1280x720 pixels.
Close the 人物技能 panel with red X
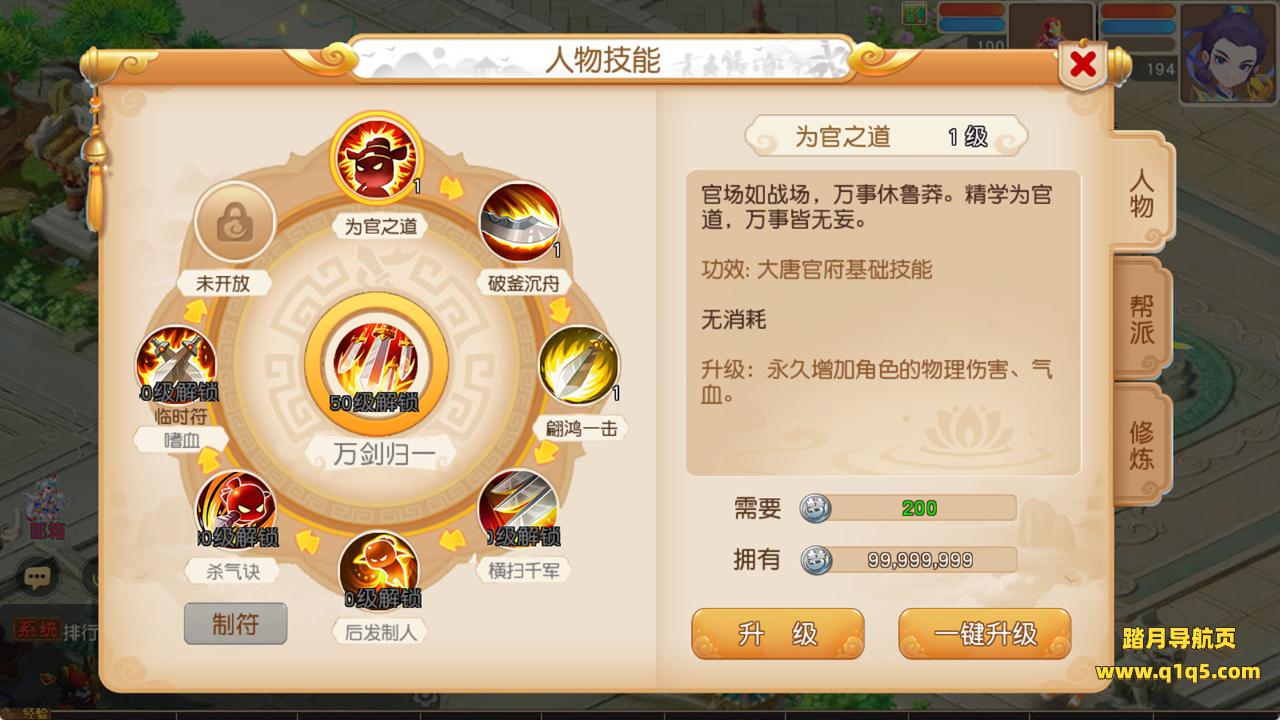[1082, 65]
